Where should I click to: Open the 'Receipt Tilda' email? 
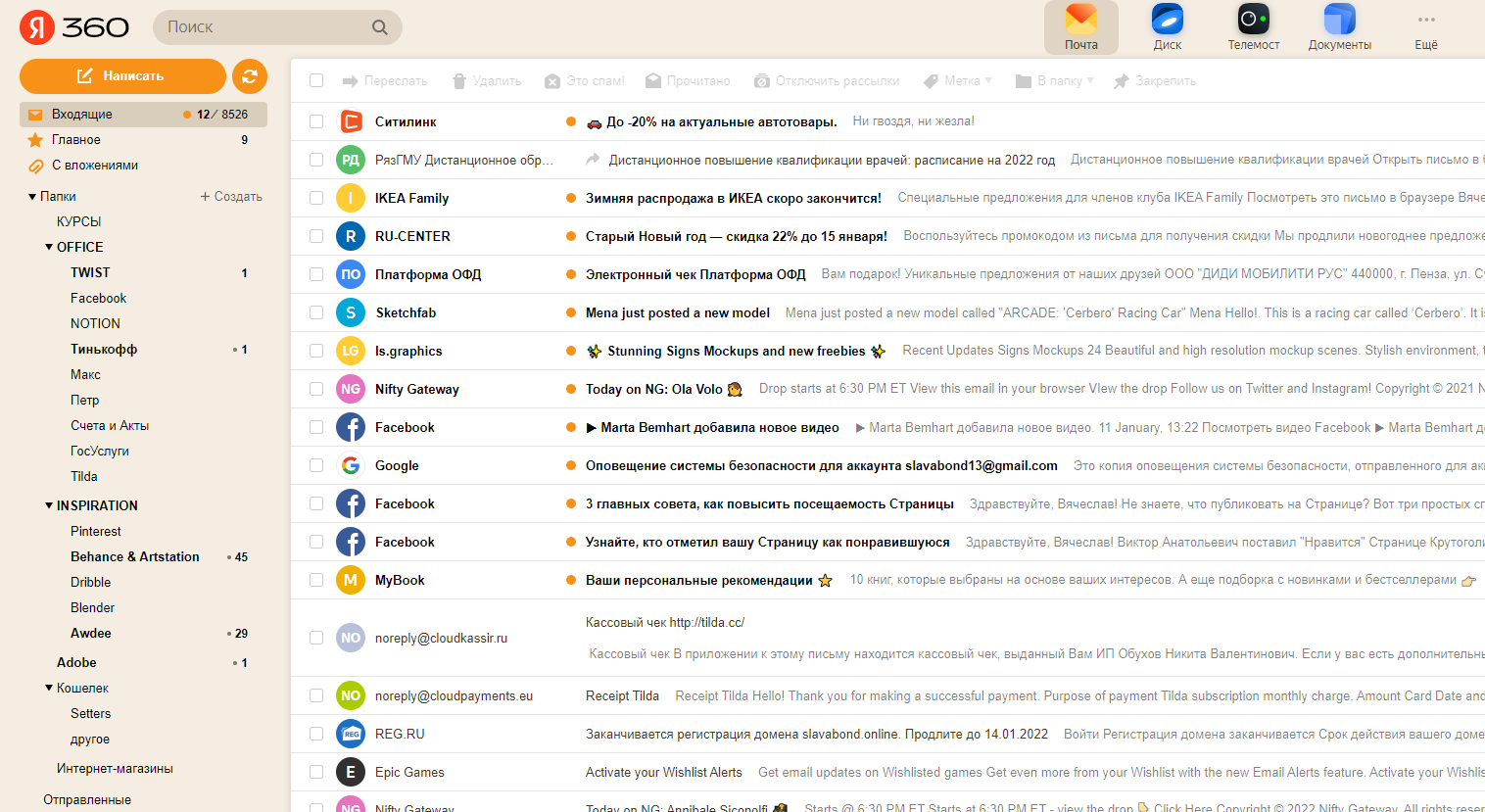622,695
